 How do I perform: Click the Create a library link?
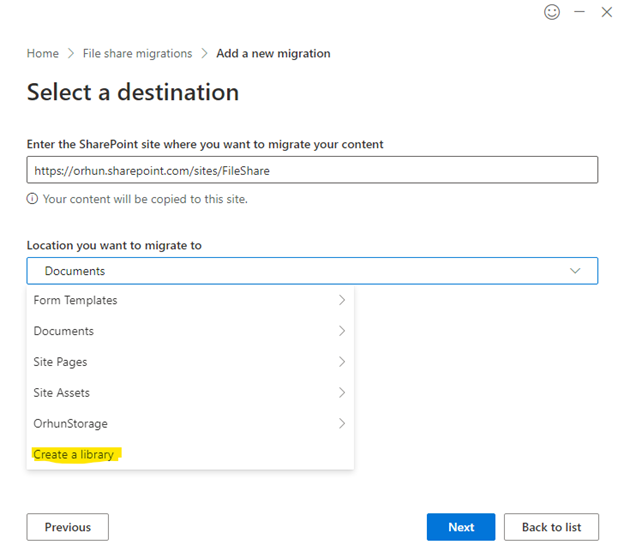pyautogui.click(x=76, y=454)
